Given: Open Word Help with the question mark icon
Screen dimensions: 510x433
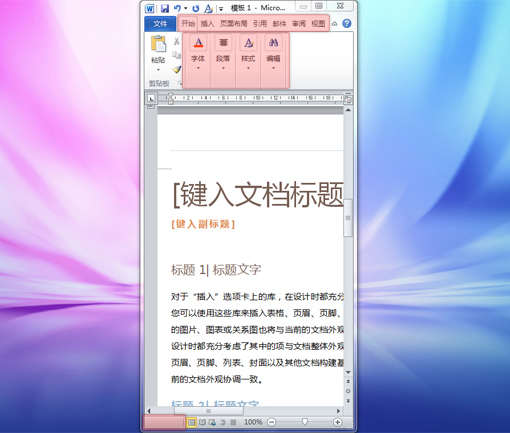Looking at the screenshot, I should tap(347, 23).
